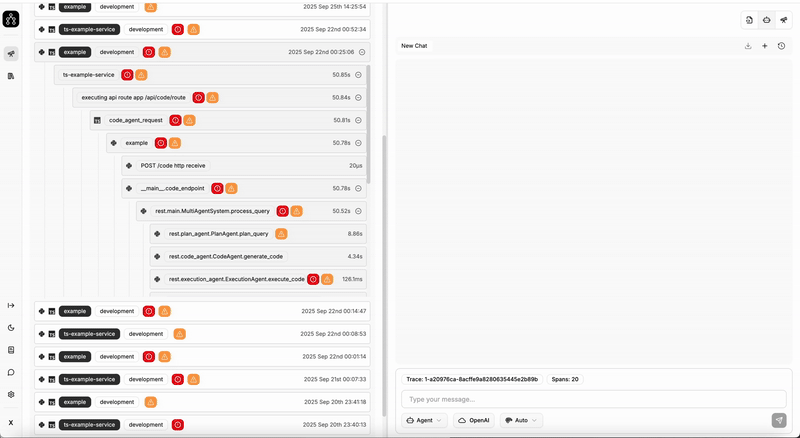
Task: Open the Auto model dropdown
Action: (x=521, y=421)
